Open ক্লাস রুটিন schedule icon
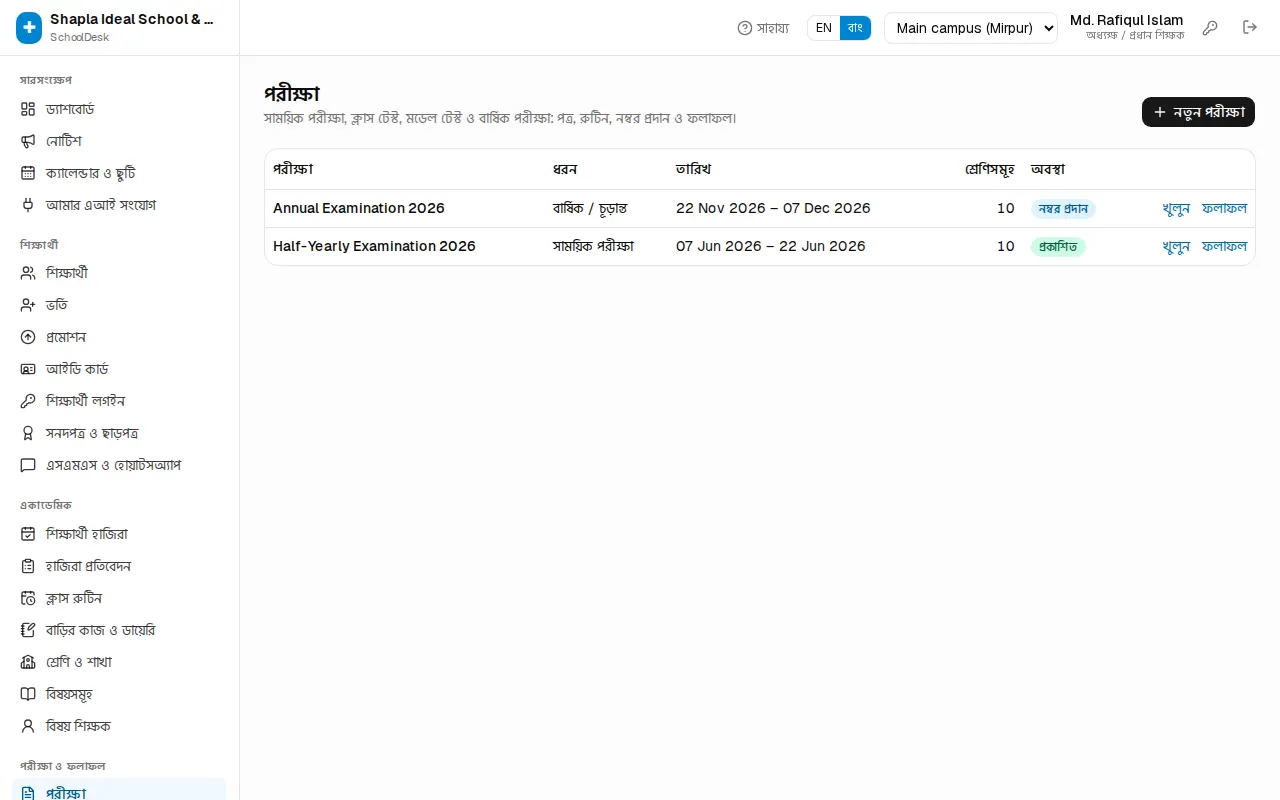 click(x=28, y=598)
